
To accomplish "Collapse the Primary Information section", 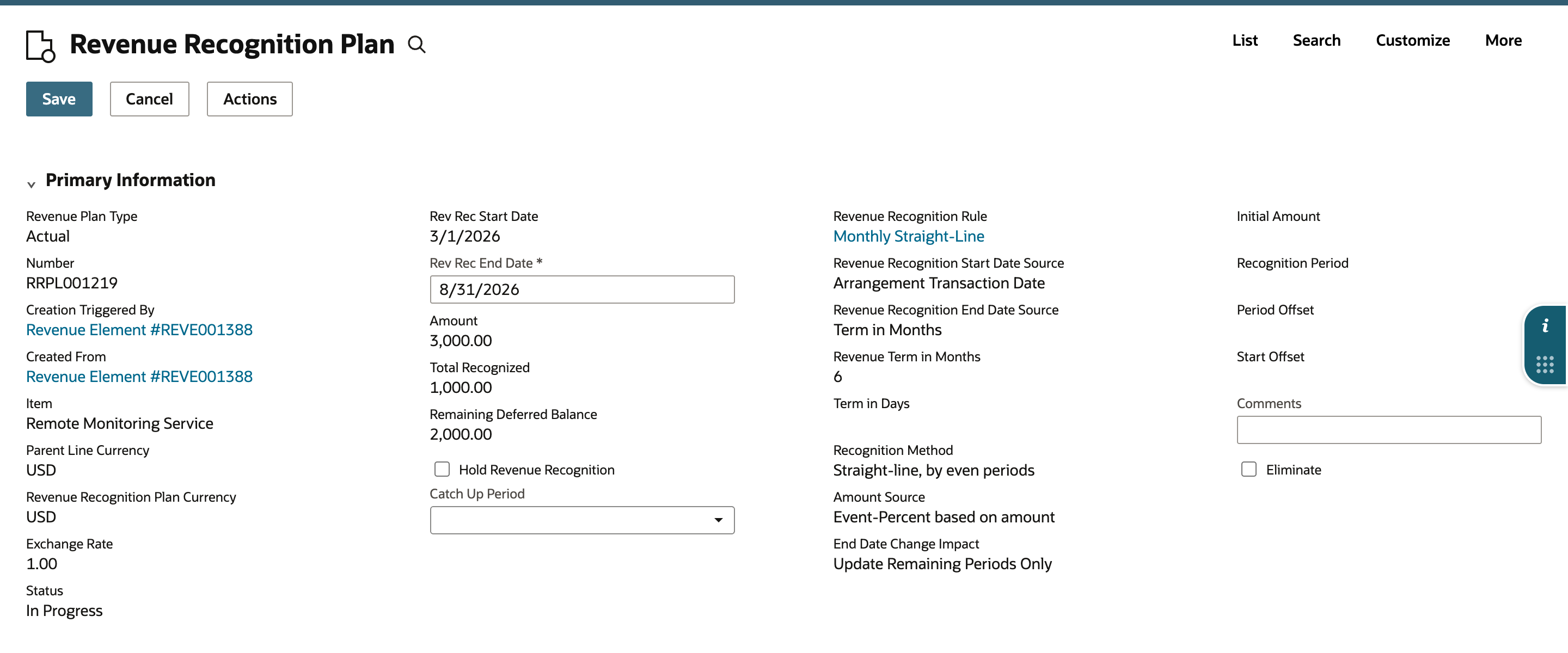I will click(31, 184).
